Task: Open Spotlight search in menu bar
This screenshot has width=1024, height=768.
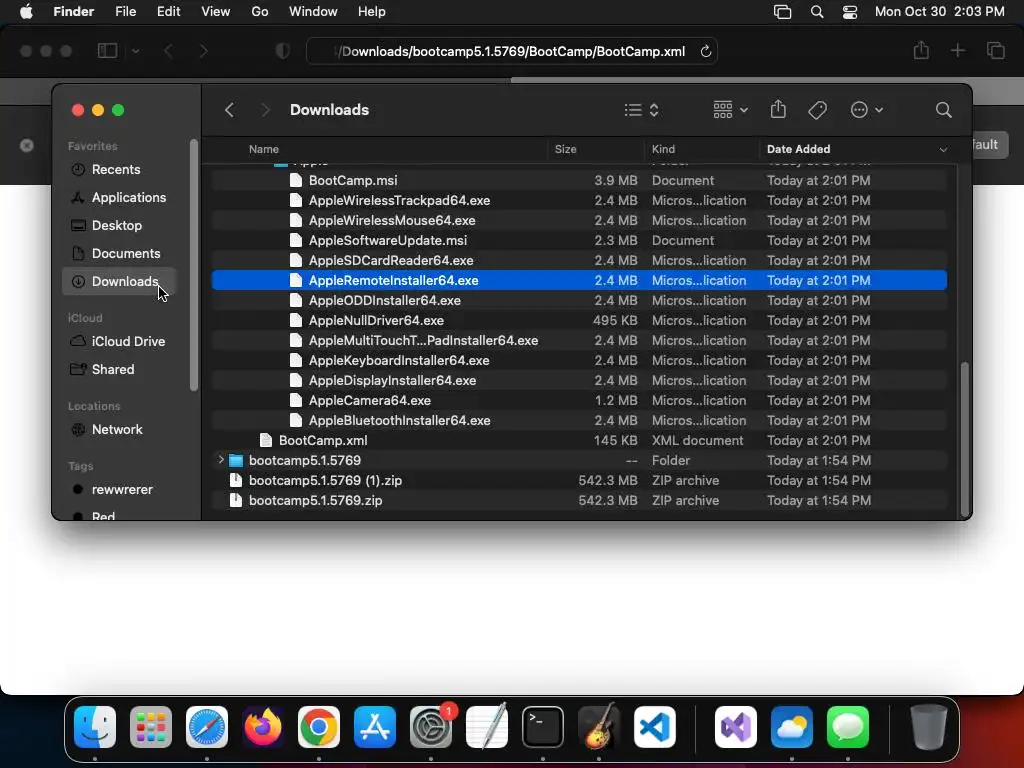Action: pyautogui.click(x=816, y=12)
